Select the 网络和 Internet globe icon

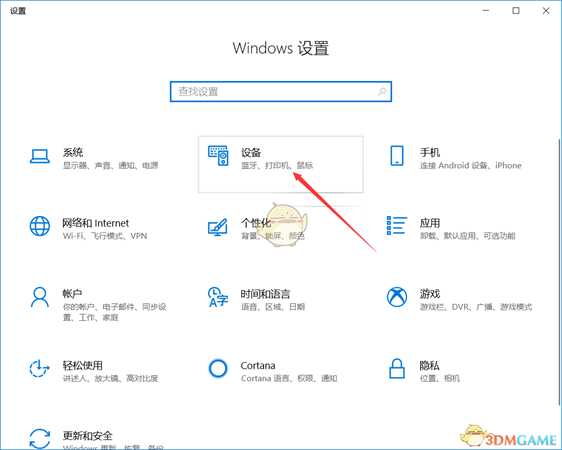(x=39, y=226)
